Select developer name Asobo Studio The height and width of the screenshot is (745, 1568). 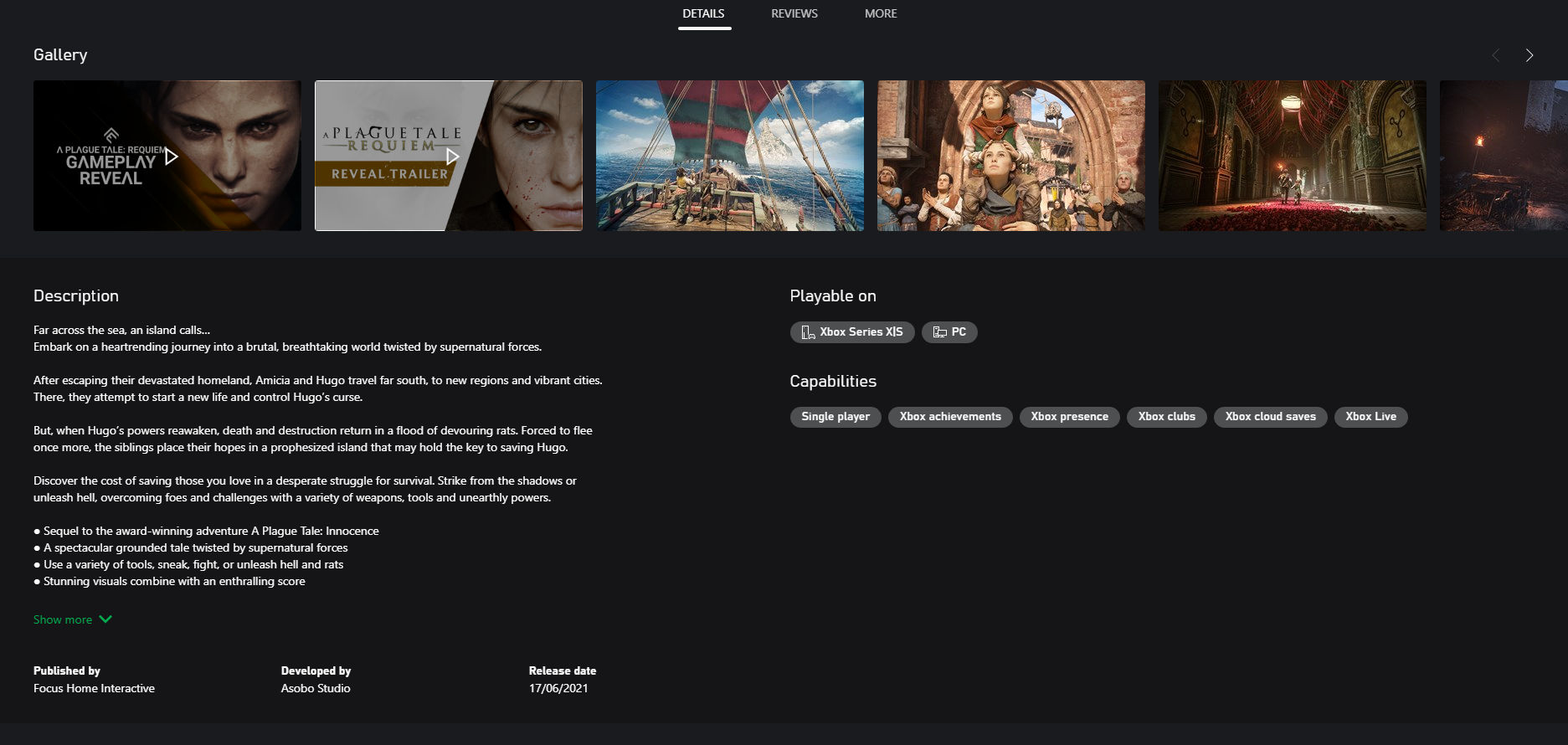(x=316, y=688)
